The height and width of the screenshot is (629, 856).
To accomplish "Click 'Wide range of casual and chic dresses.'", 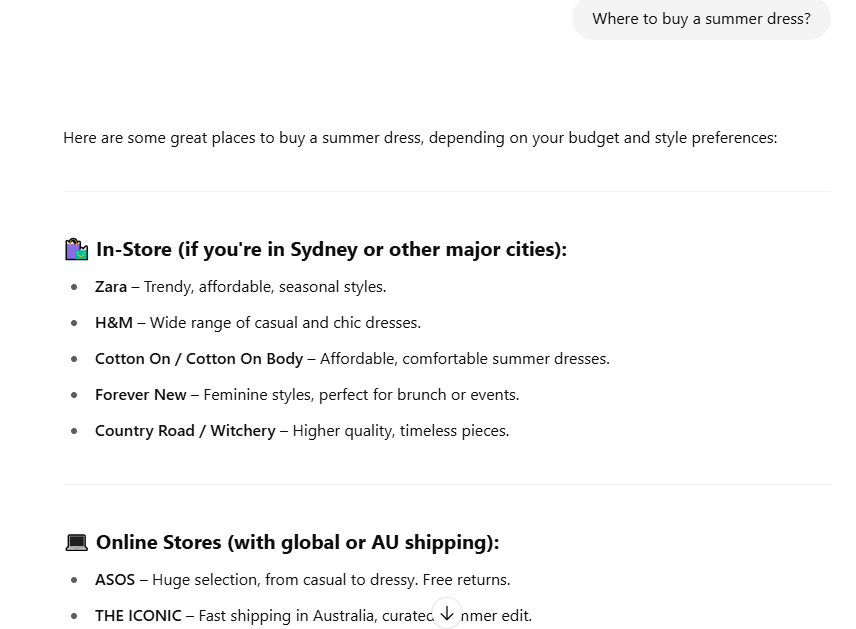I will (286, 323).
